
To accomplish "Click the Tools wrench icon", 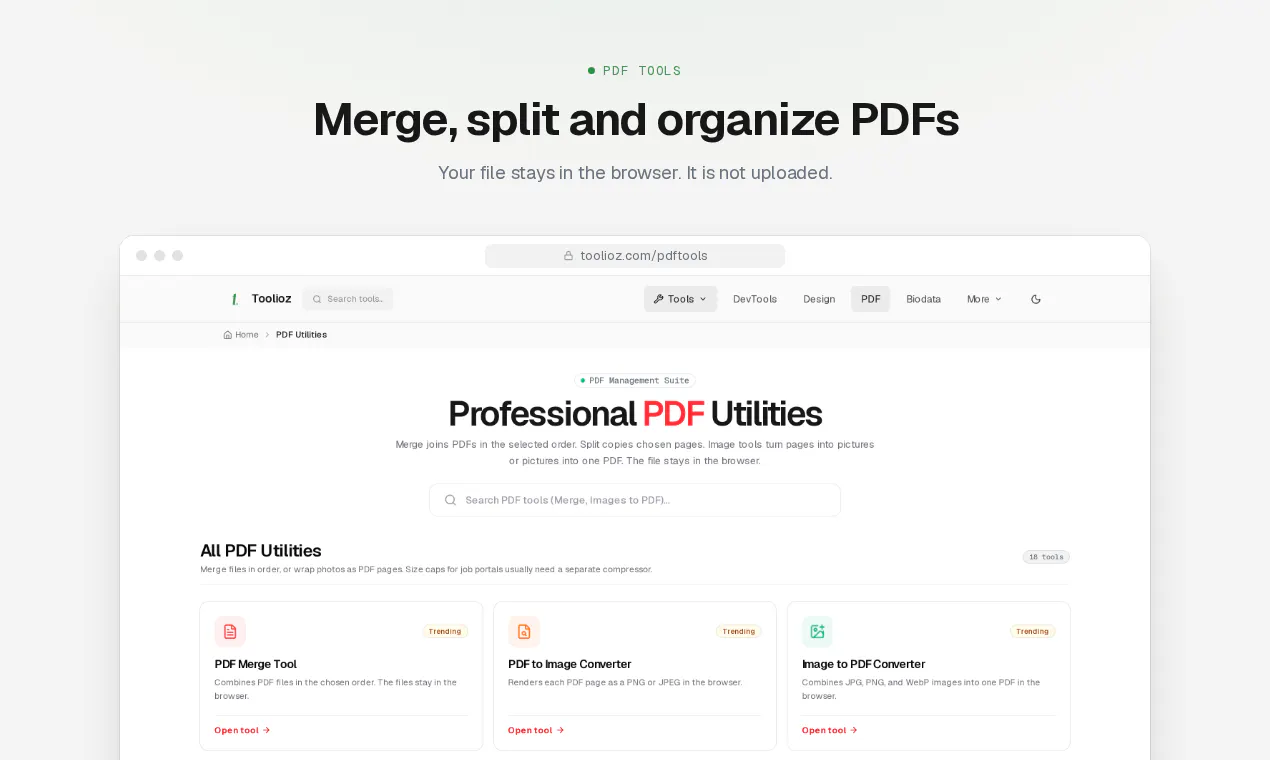I will pos(659,299).
